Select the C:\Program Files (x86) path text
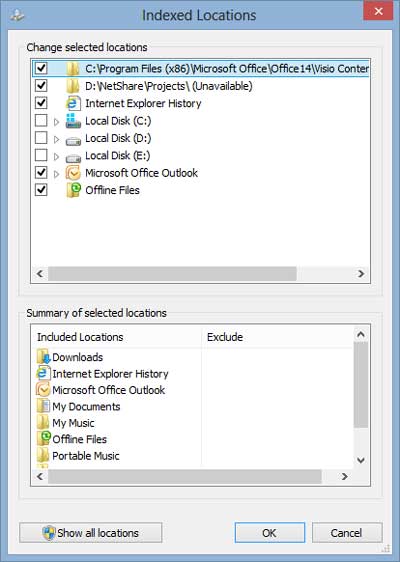Viewport: 400px width, 562px height. tap(227, 68)
